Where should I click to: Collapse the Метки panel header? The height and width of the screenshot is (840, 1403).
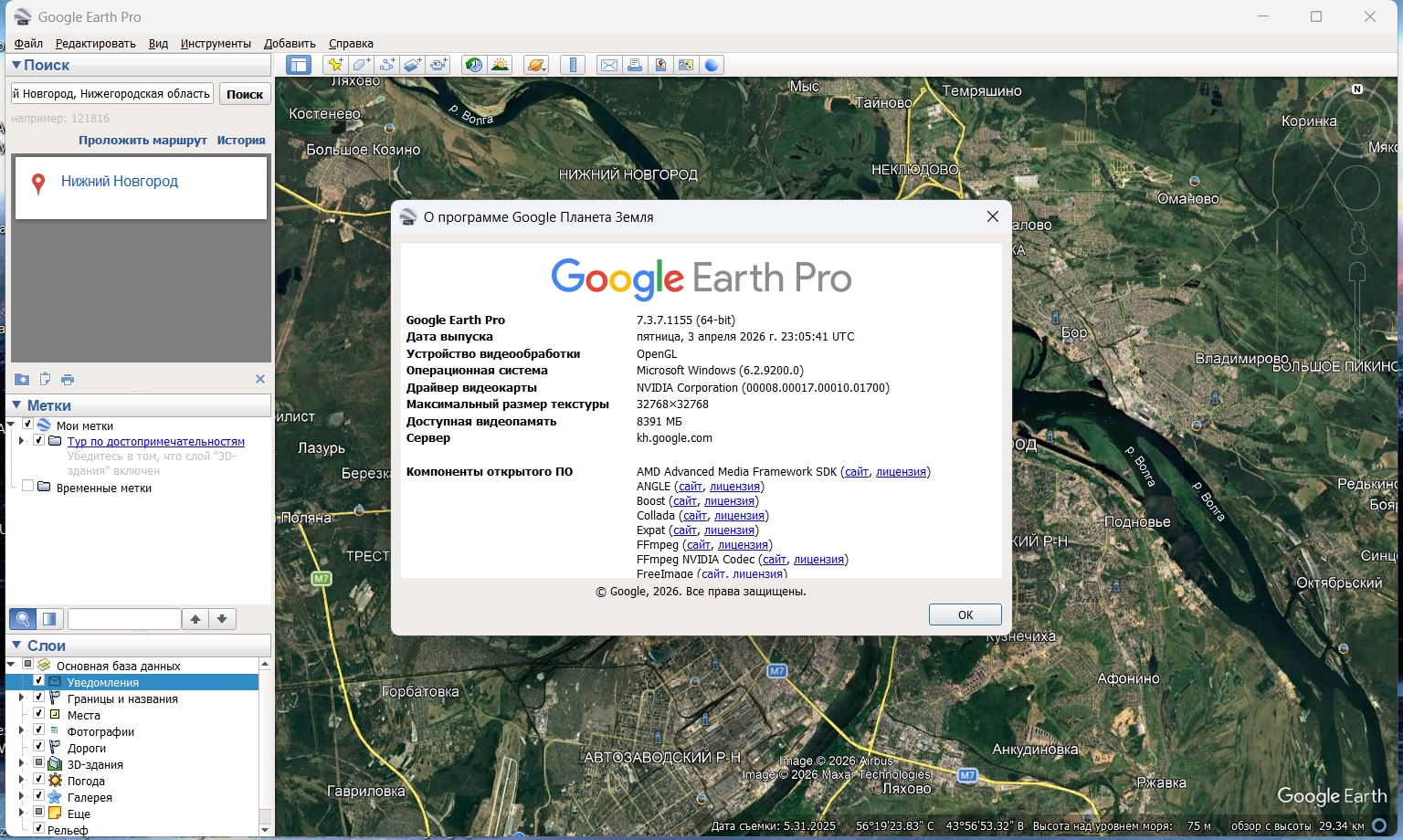point(138,405)
